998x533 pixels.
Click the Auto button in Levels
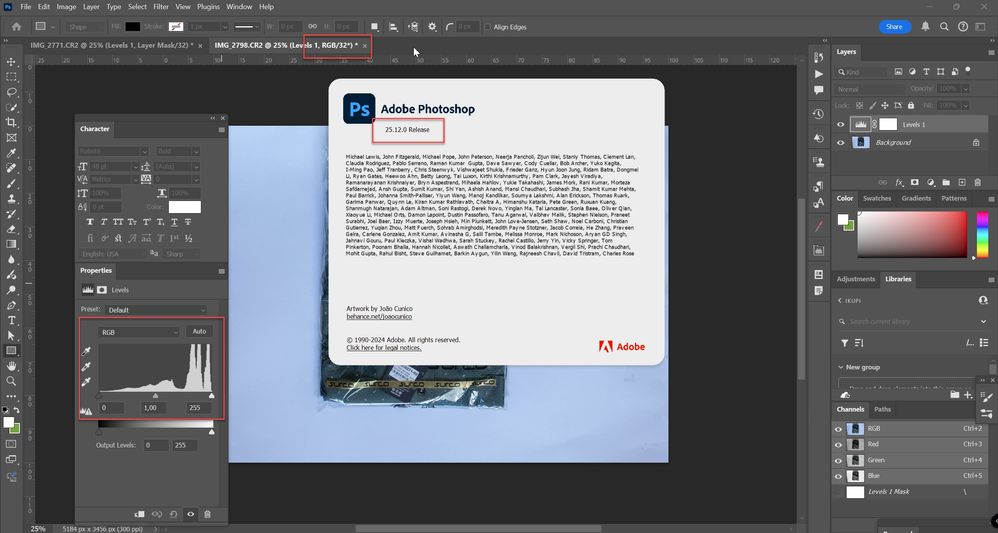pos(199,331)
